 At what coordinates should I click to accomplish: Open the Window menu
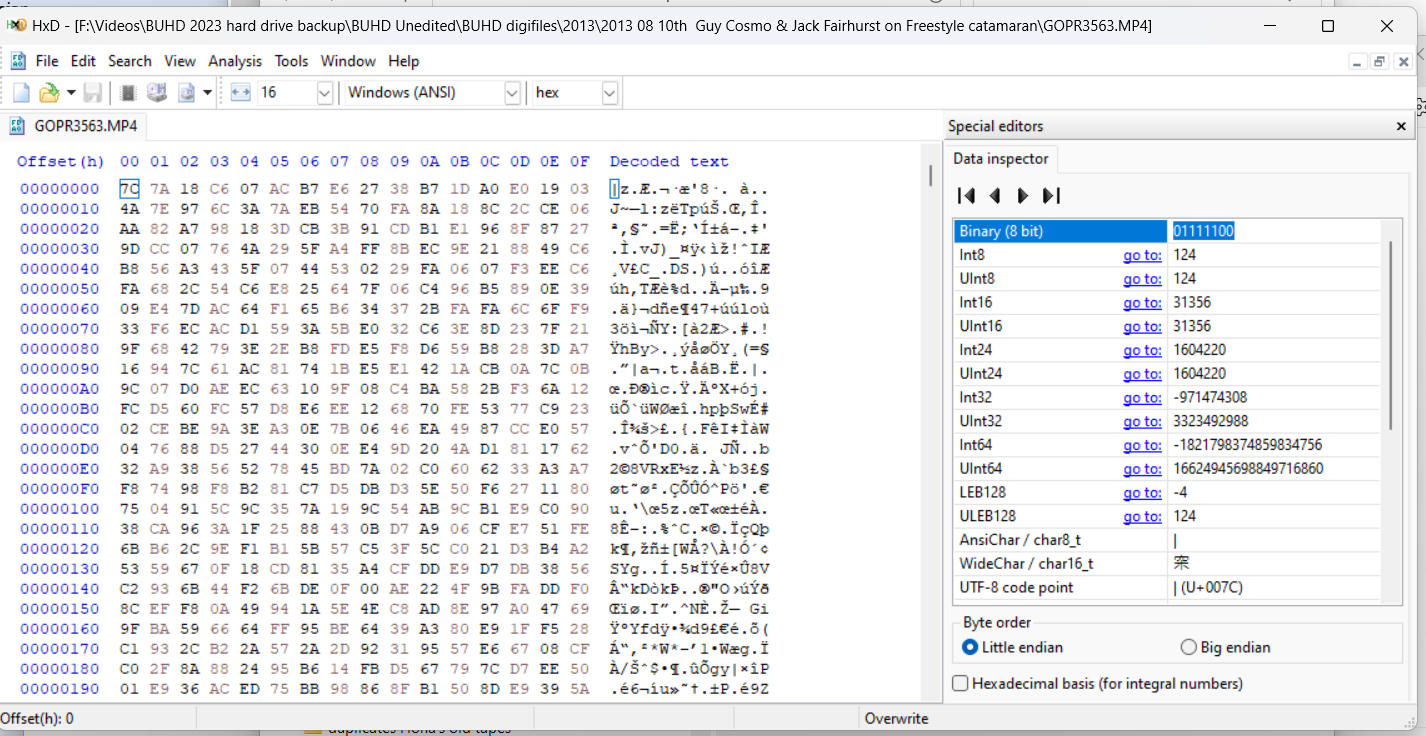(x=348, y=61)
